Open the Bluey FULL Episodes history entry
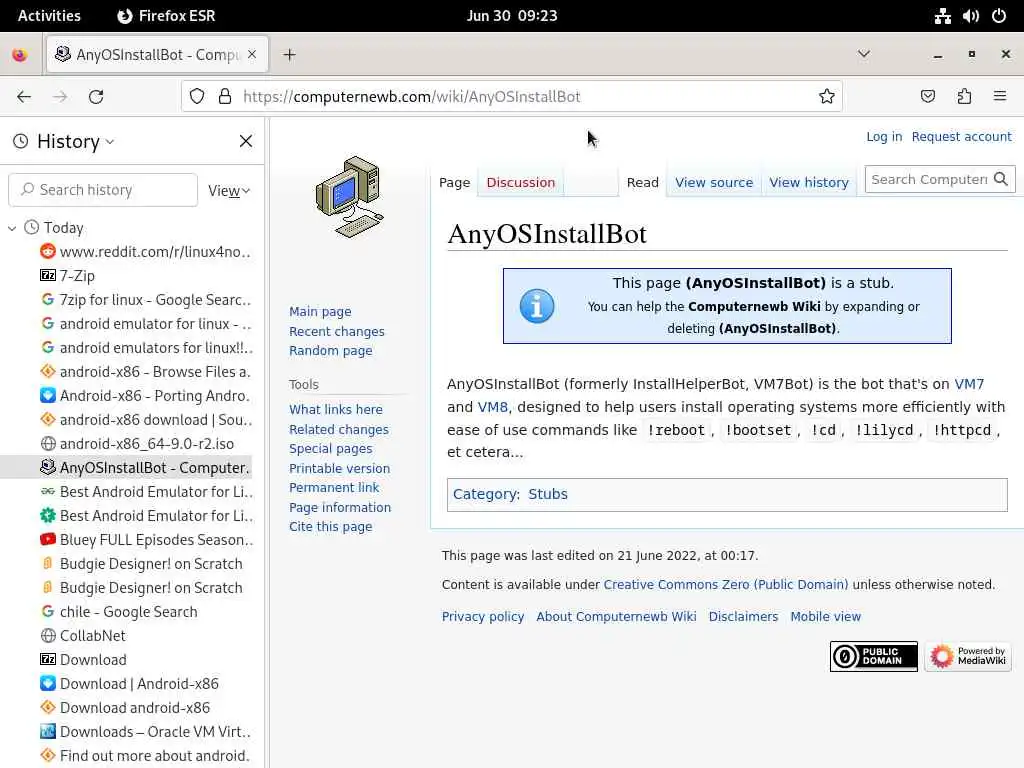The width and height of the screenshot is (1024, 768). pyautogui.click(x=145, y=539)
